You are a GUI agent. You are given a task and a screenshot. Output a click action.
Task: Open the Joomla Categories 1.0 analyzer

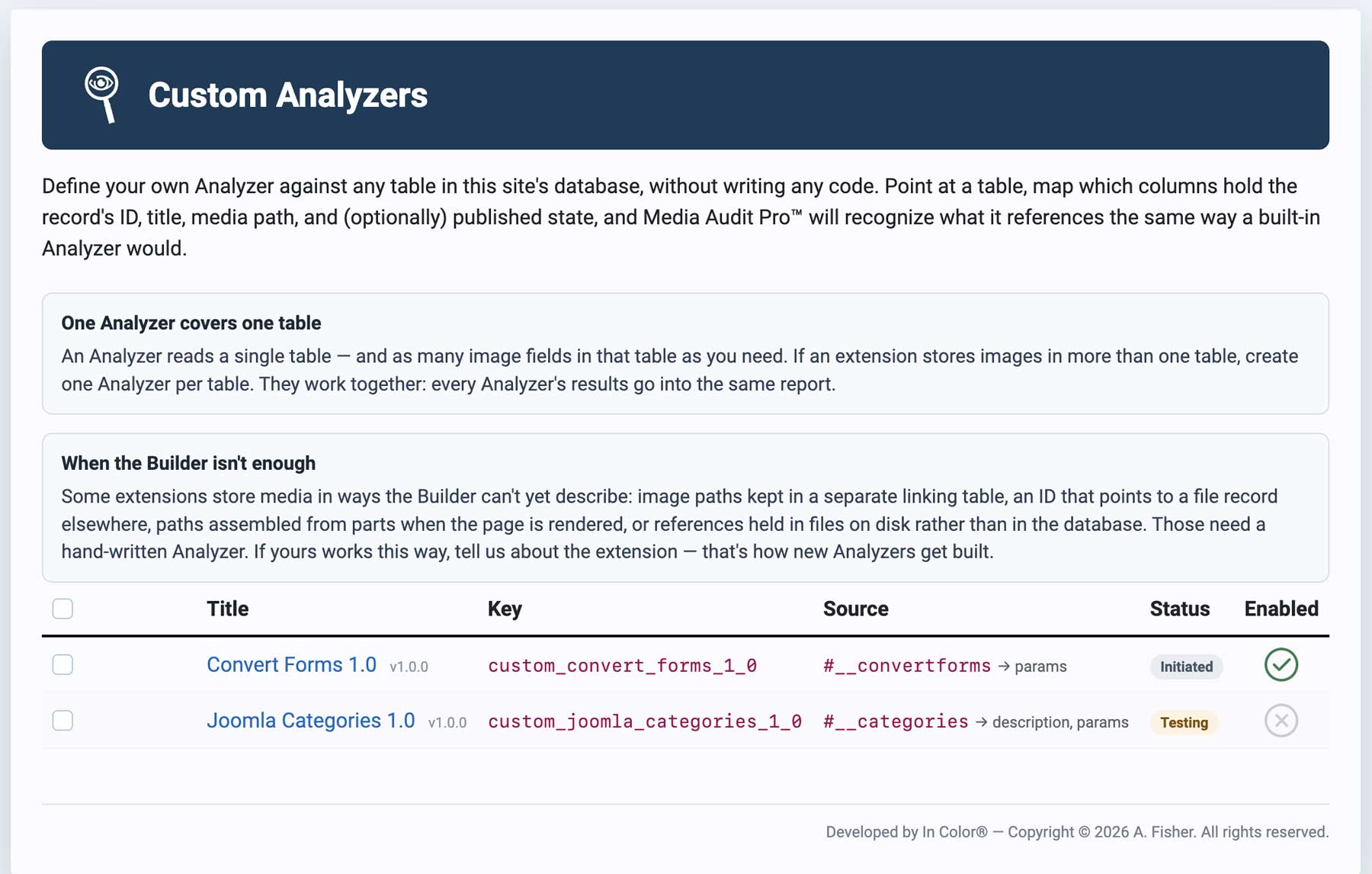coord(311,721)
